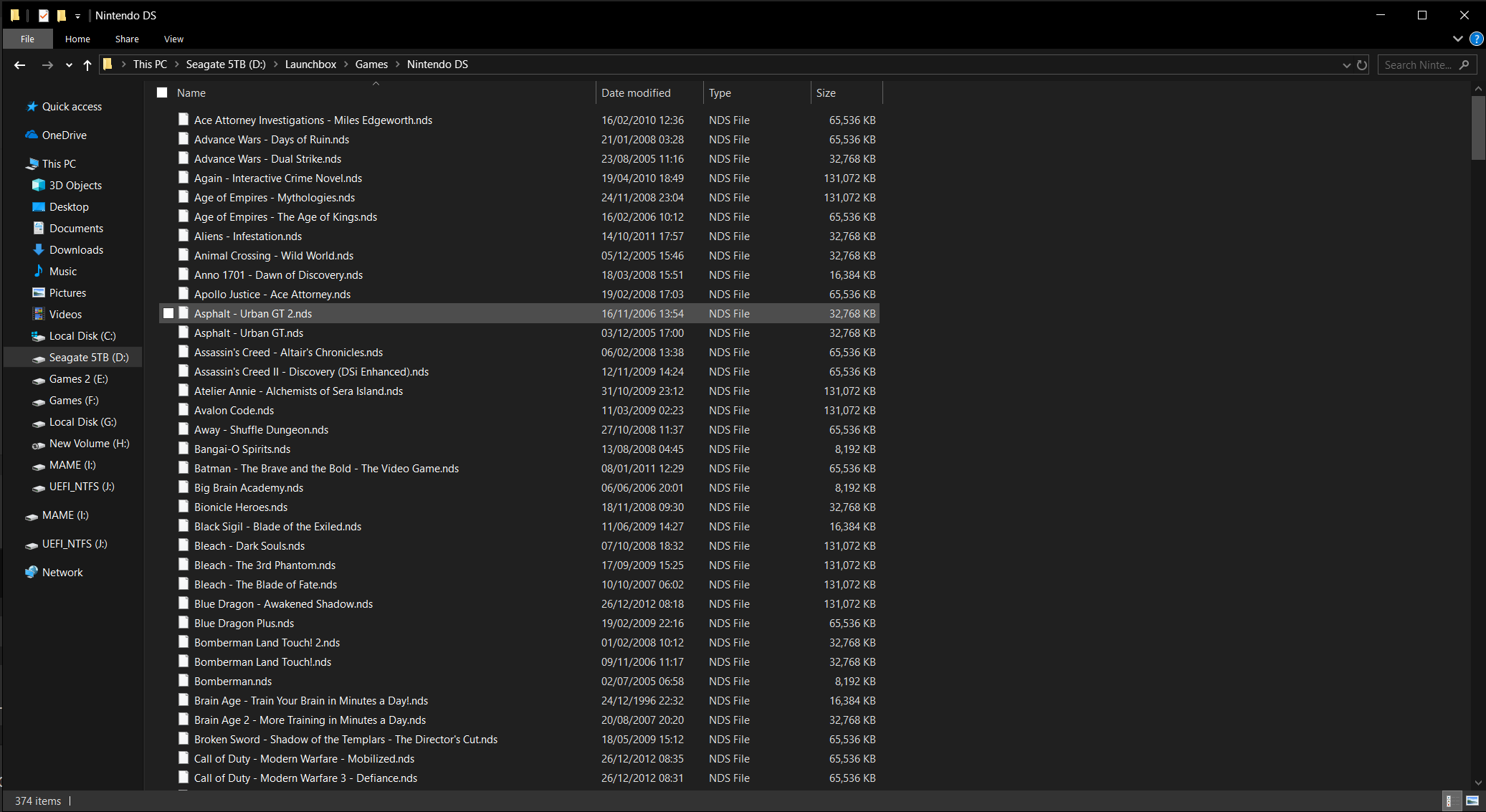
Task: Click the Properties icon in title bar toolbar
Action: pos(44,15)
